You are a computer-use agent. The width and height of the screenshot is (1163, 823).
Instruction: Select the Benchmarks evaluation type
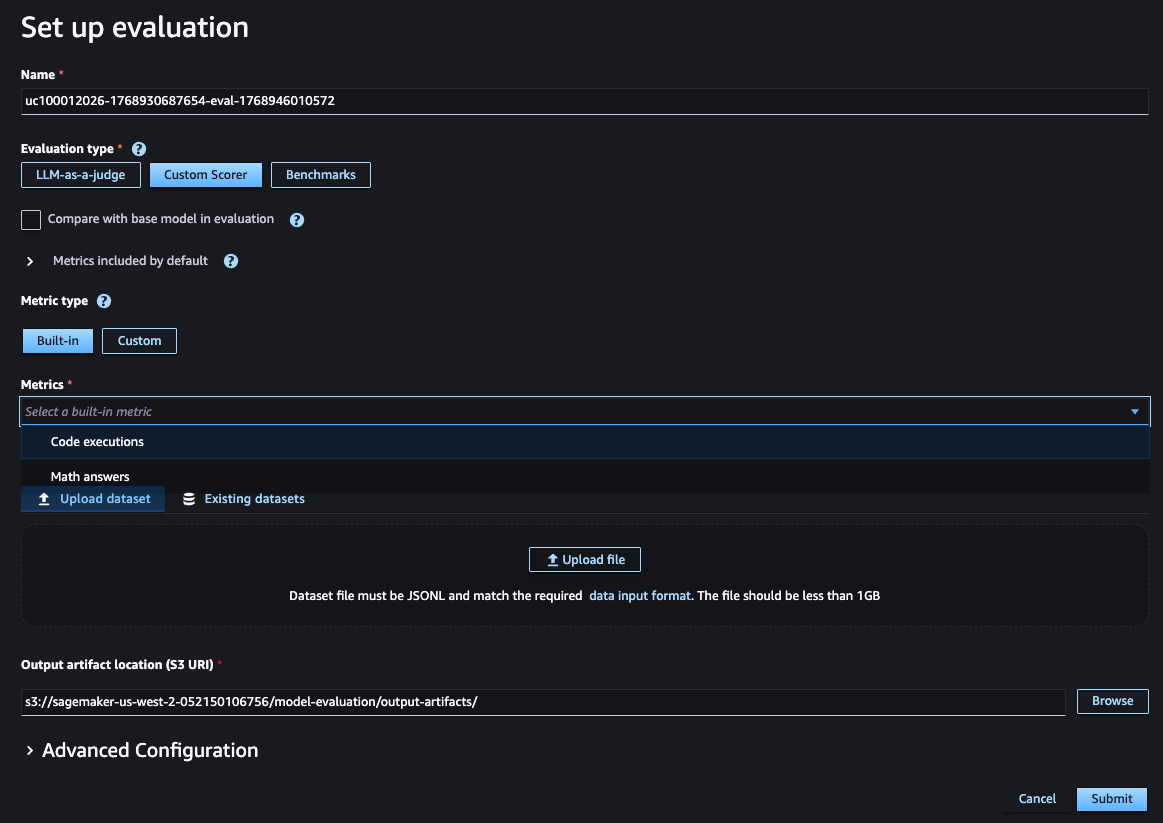[x=320, y=175]
